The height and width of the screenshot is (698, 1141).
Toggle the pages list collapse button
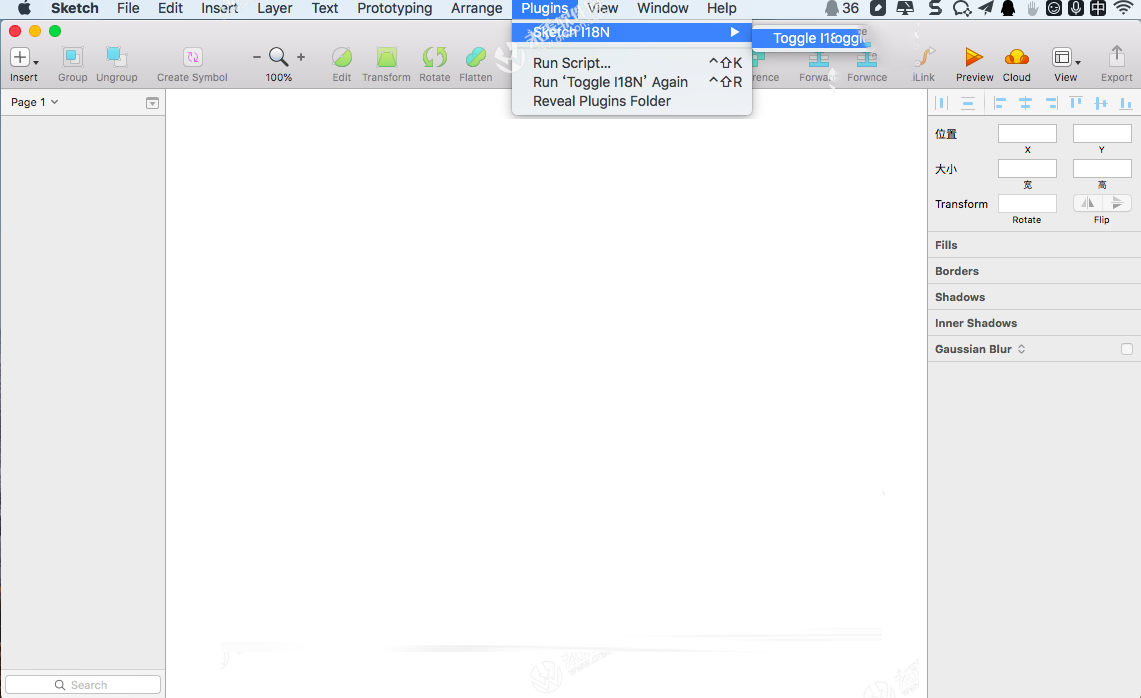(152, 103)
